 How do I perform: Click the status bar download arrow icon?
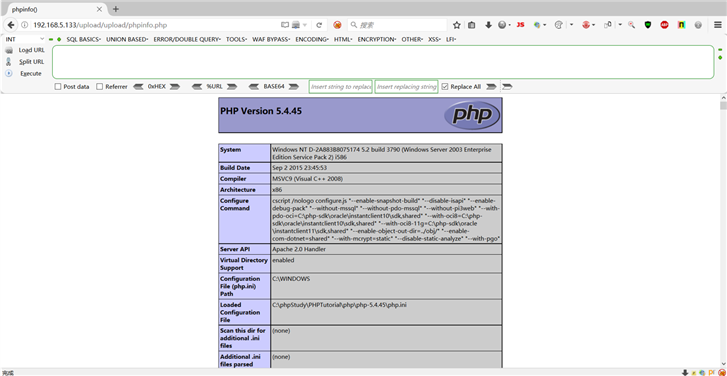point(685,372)
